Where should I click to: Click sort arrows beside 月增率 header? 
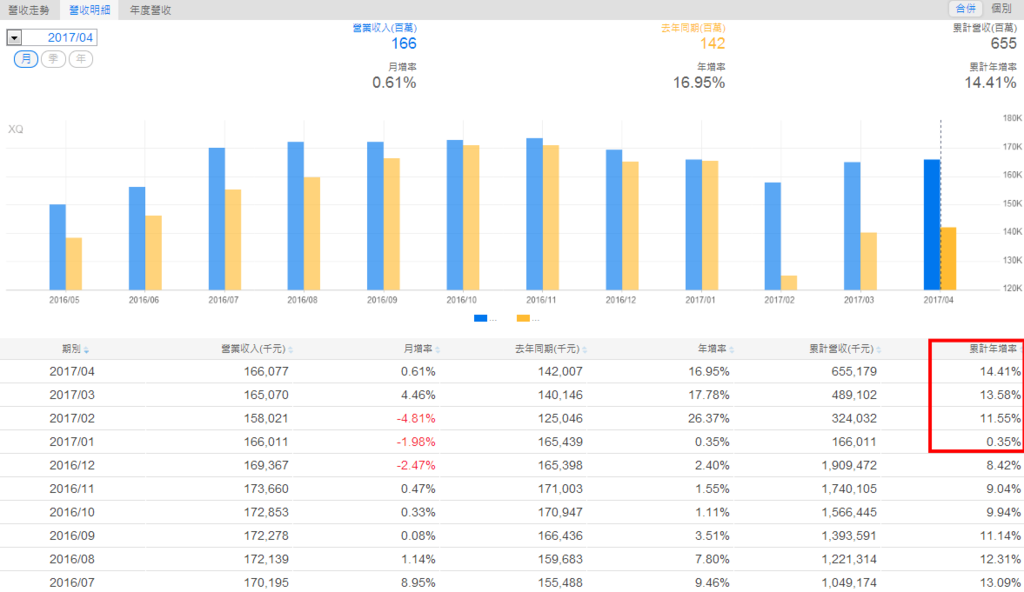click(x=438, y=350)
